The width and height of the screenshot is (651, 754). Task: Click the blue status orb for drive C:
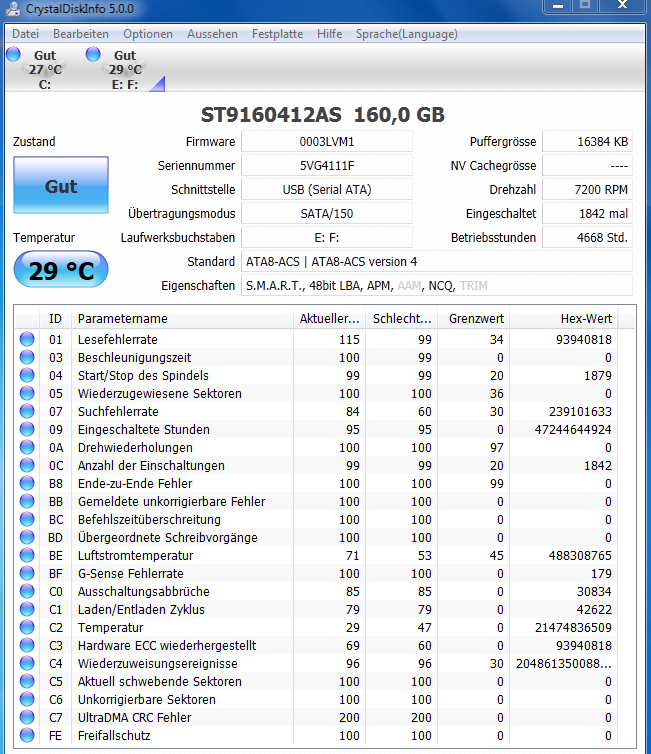click(x=13, y=54)
